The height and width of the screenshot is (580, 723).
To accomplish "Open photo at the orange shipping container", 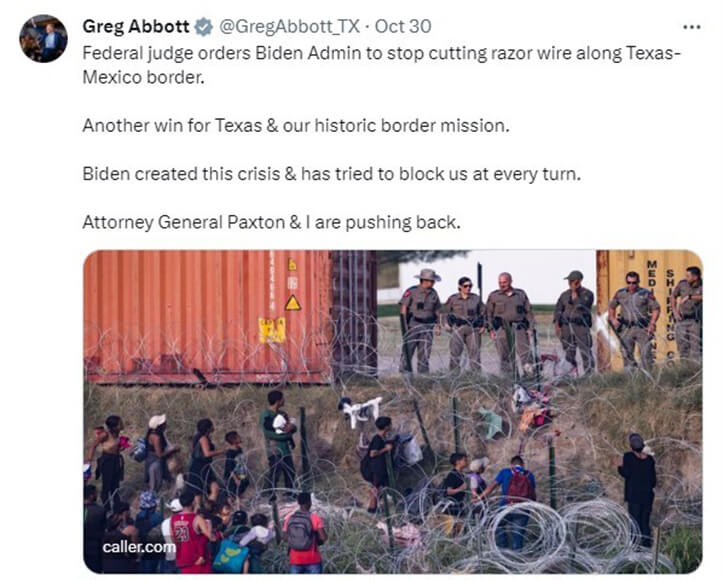I will pyautogui.click(x=207, y=317).
